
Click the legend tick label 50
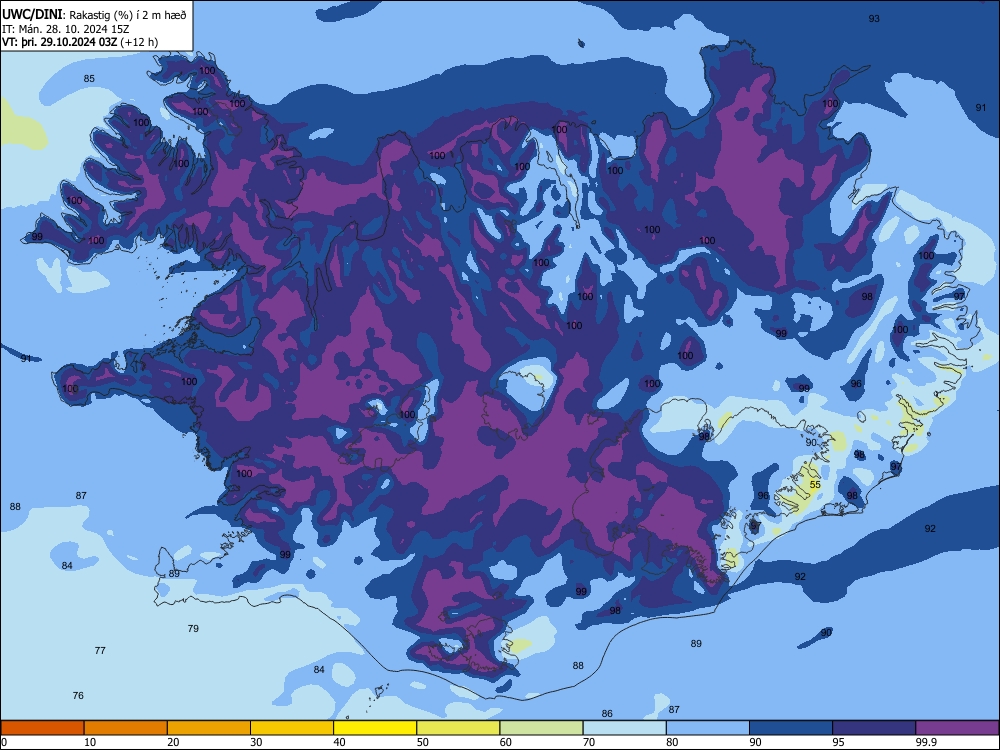click(422, 742)
